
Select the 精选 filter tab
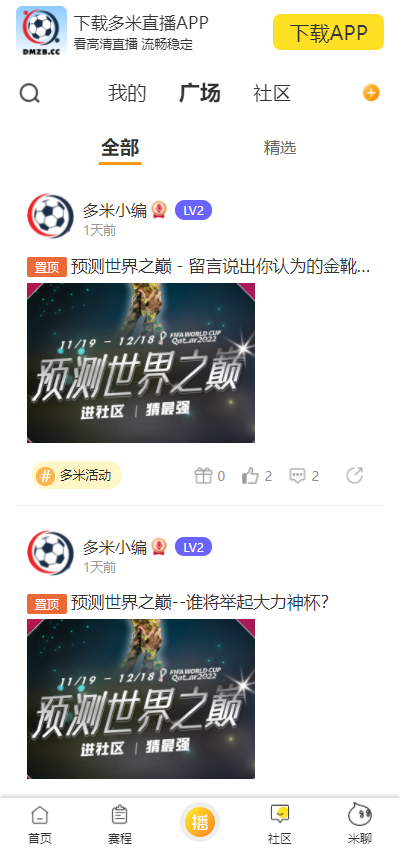(280, 148)
